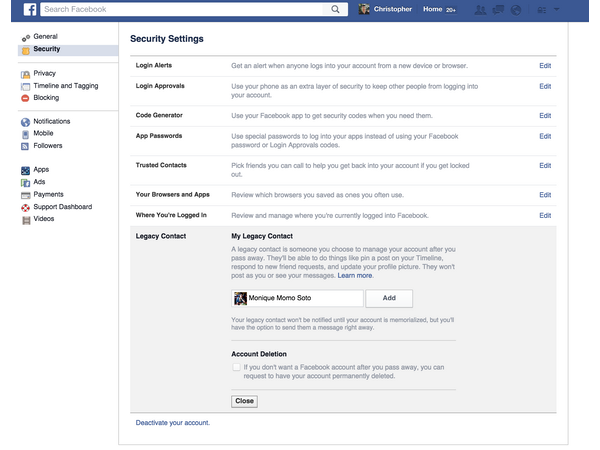Click Christopher's profile picture thumbnail
600x450 pixels.
(364, 9)
